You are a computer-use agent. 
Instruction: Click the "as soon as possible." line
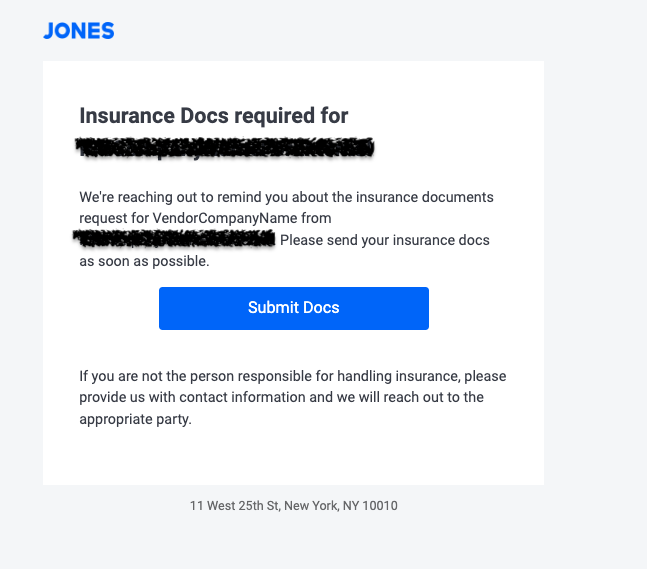144,262
